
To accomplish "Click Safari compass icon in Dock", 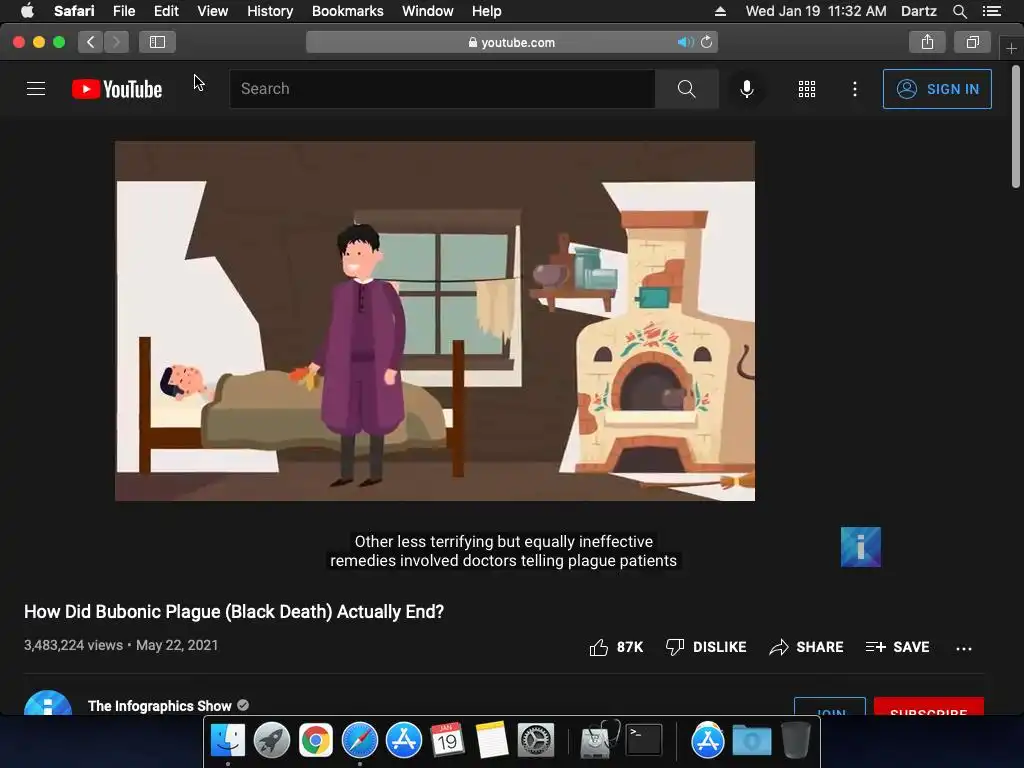I will [360, 741].
